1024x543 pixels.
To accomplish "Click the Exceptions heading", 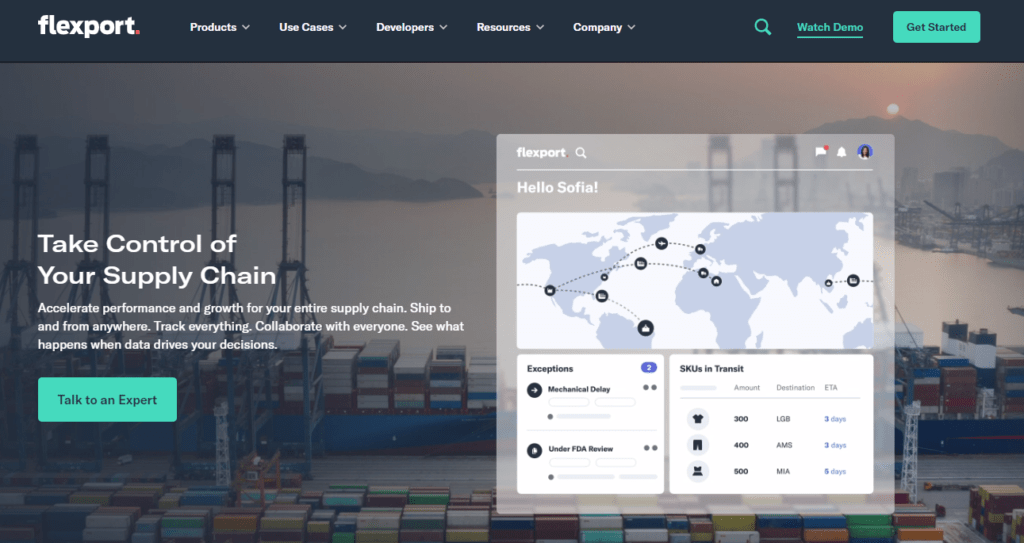I will point(550,369).
